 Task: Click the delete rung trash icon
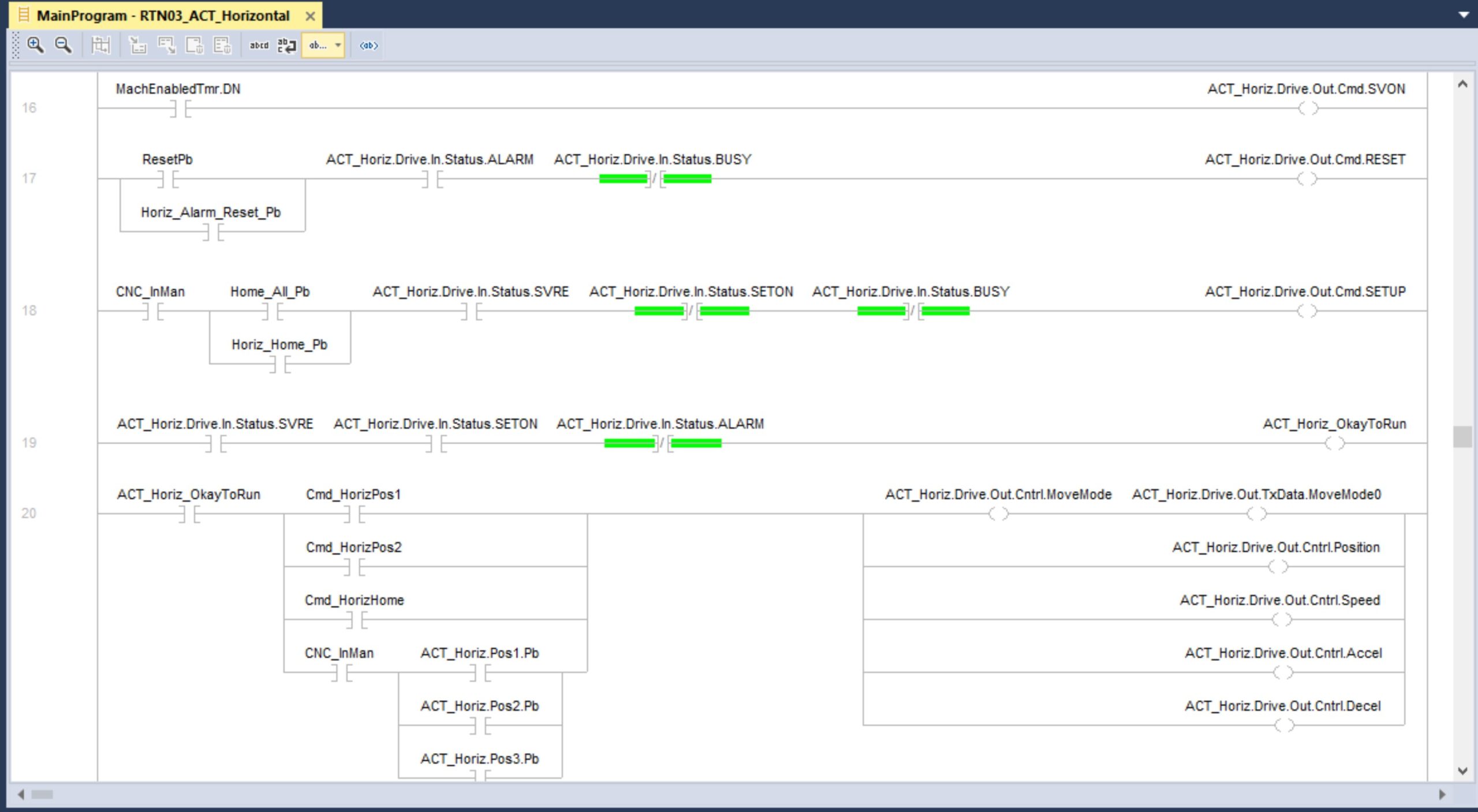(x=195, y=45)
